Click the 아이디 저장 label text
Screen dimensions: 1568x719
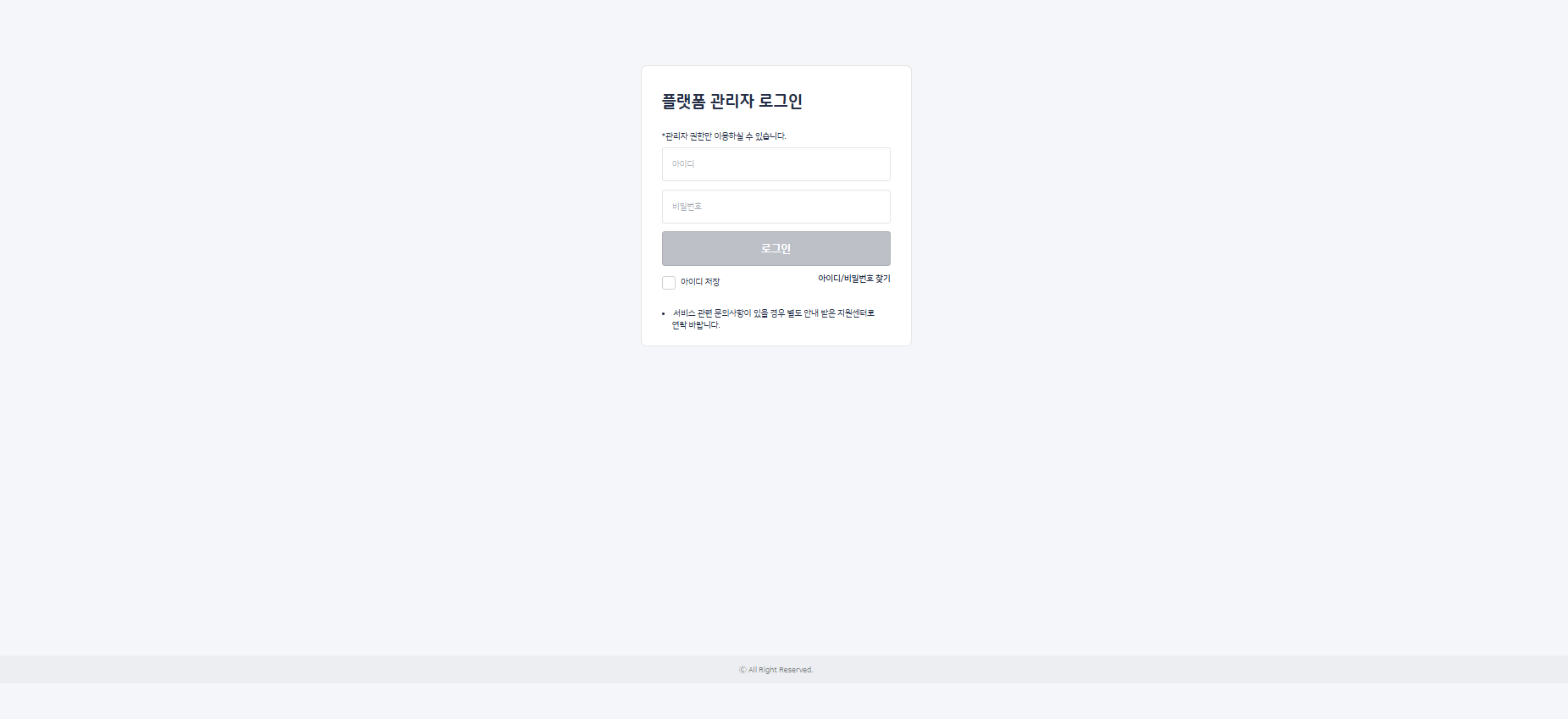click(700, 282)
